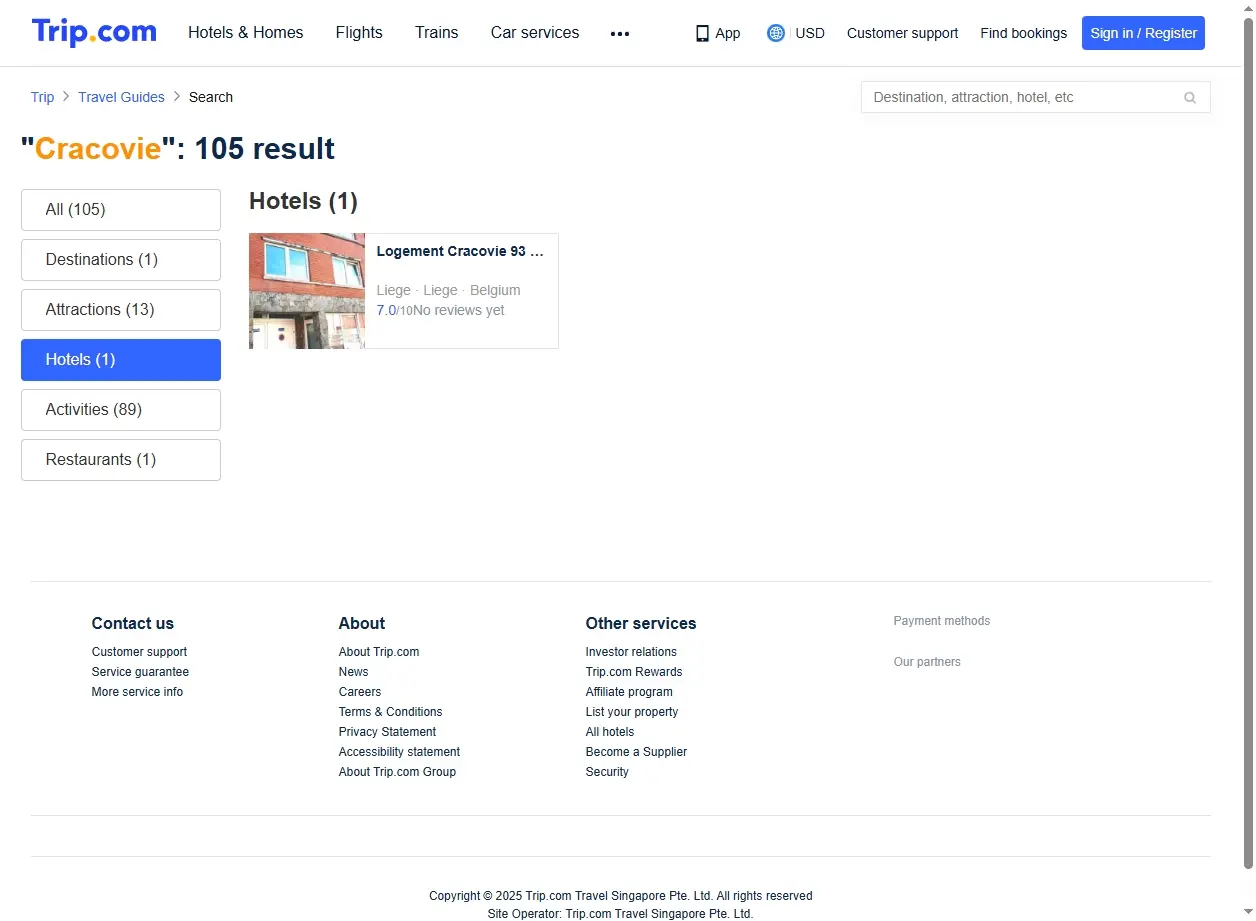The width and height of the screenshot is (1256, 921).
Task: Open Investor relations link
Action: 631,652
